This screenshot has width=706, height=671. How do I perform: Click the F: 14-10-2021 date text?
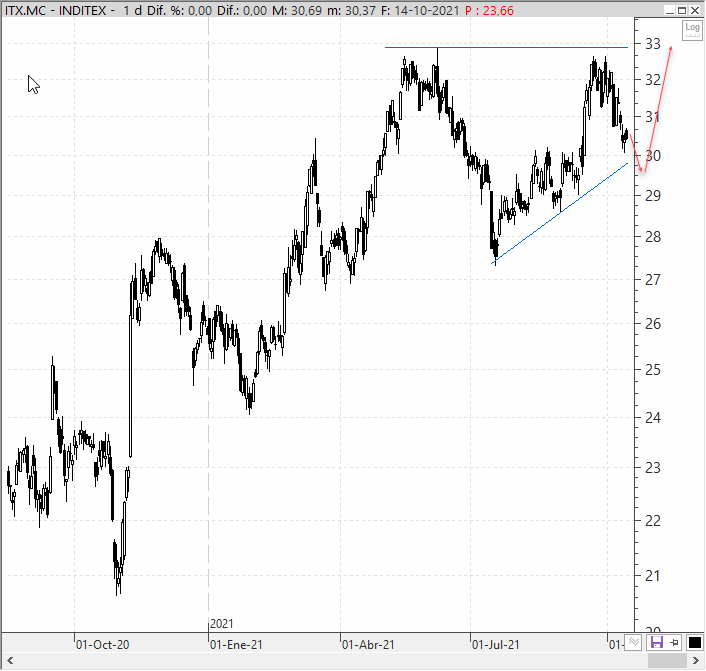420,10
